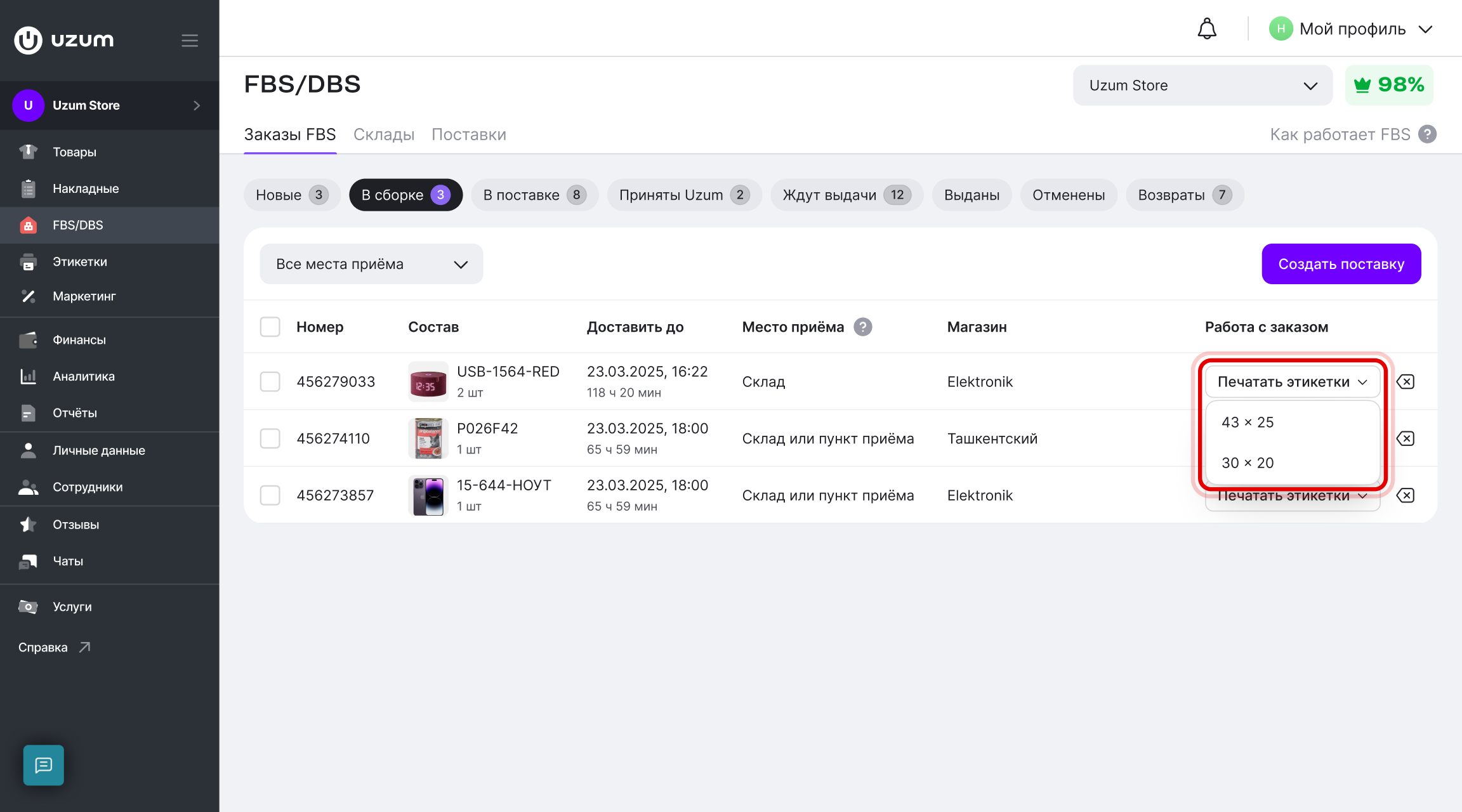Expand Все места приёма dropdown
The width and height of the screenshot is (1462, 812).
tap(371, 264)
